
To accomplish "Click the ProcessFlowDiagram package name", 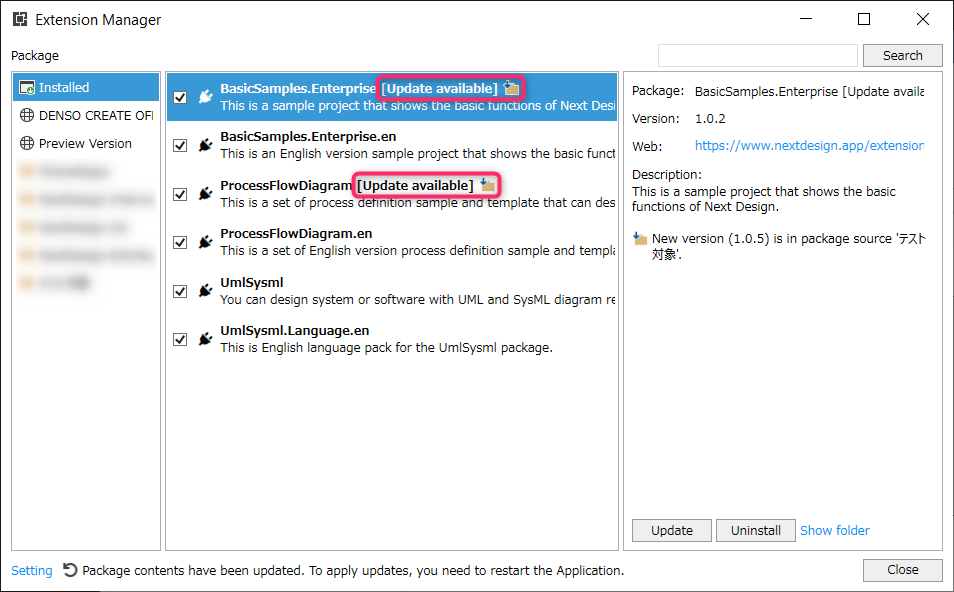I will click(286, 185).
